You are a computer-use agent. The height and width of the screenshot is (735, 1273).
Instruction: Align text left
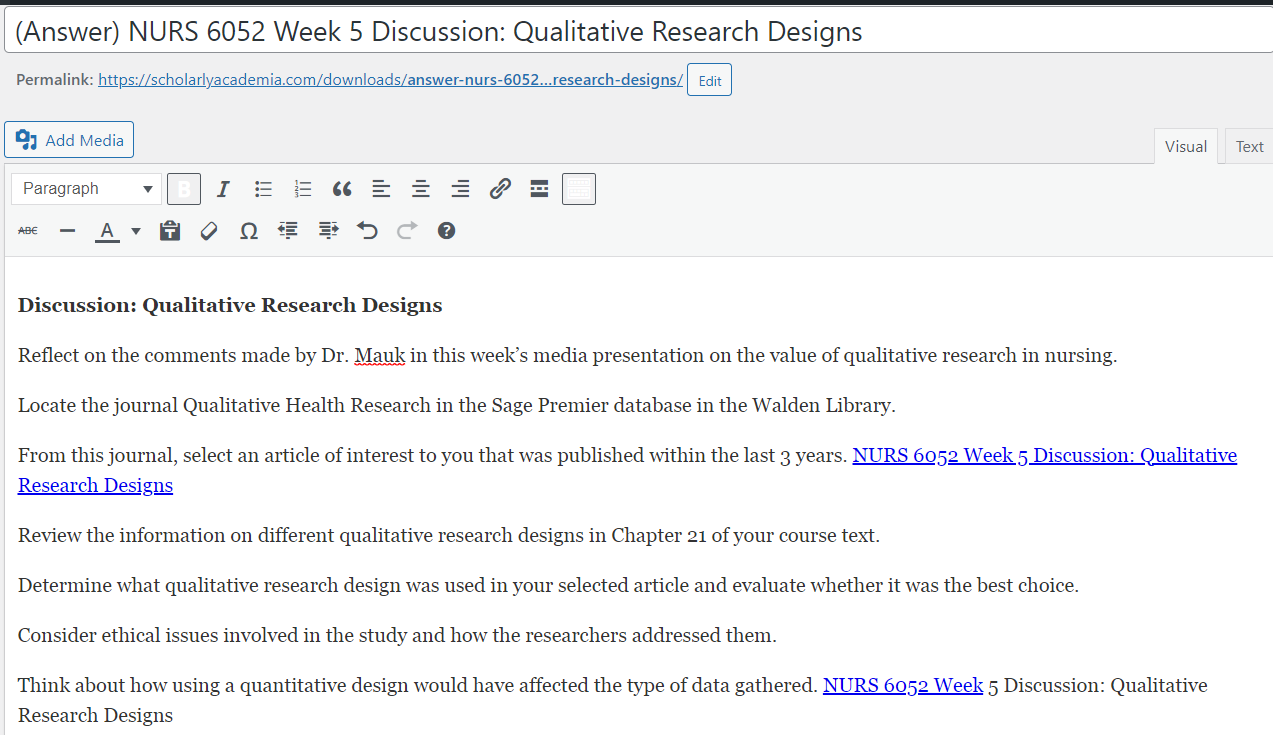point(381,189)
